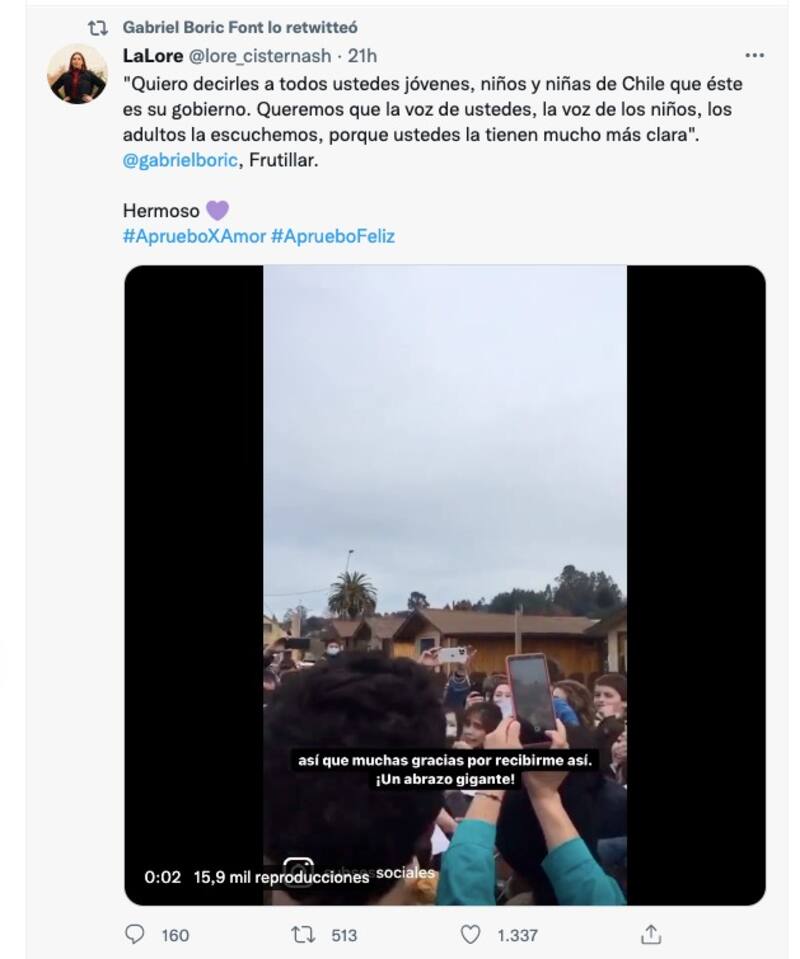
Task: Open the #AprueboXAmor hashtag
Action: tap(194, 236)
